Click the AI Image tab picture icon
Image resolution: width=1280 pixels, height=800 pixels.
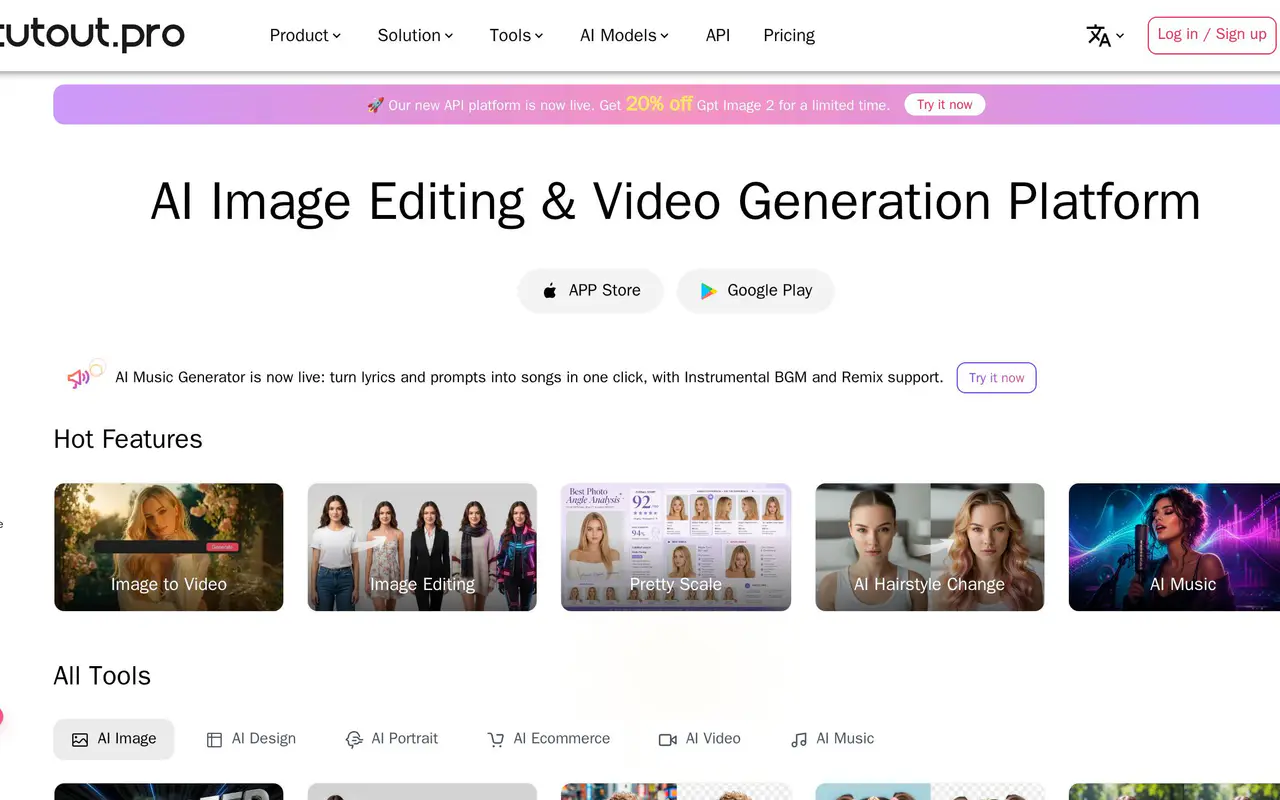point(80,740)
